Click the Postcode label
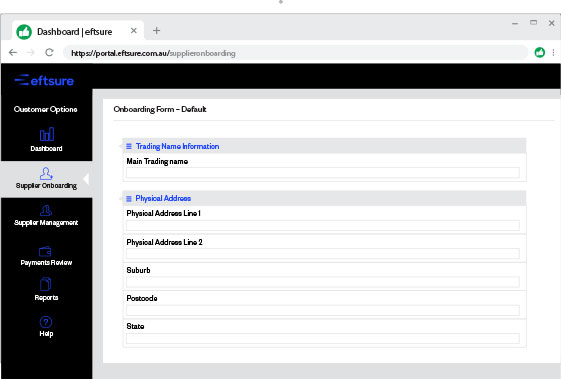 142,298
